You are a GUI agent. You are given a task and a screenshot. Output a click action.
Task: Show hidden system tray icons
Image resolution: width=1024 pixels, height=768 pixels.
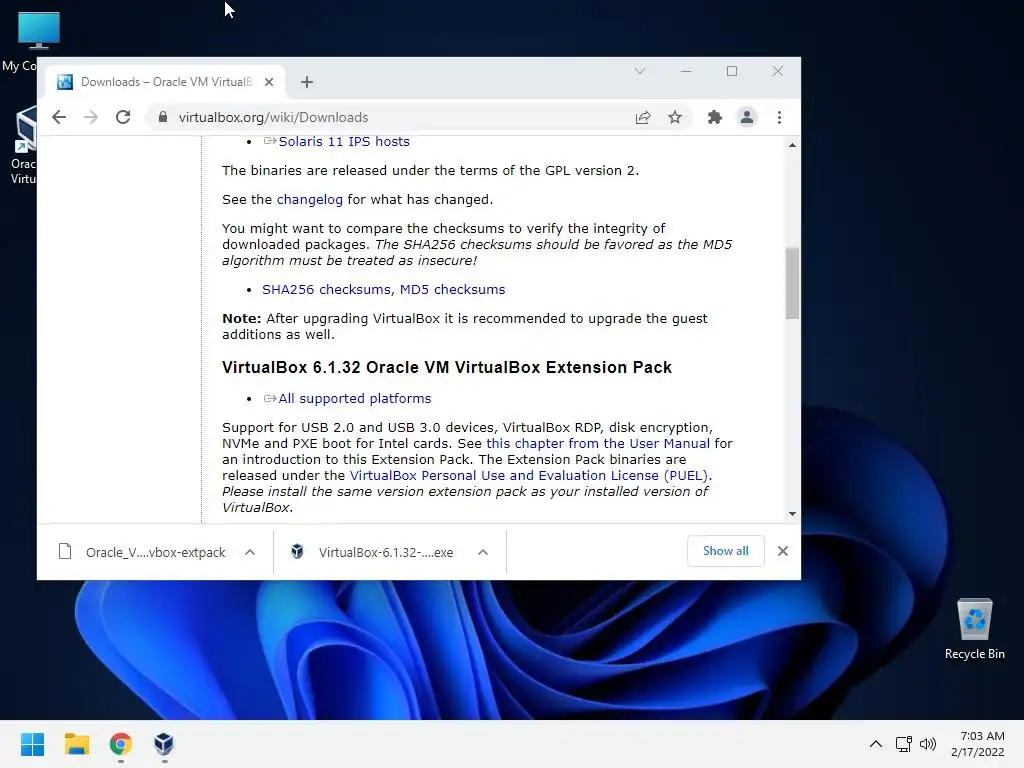point(876,744)
